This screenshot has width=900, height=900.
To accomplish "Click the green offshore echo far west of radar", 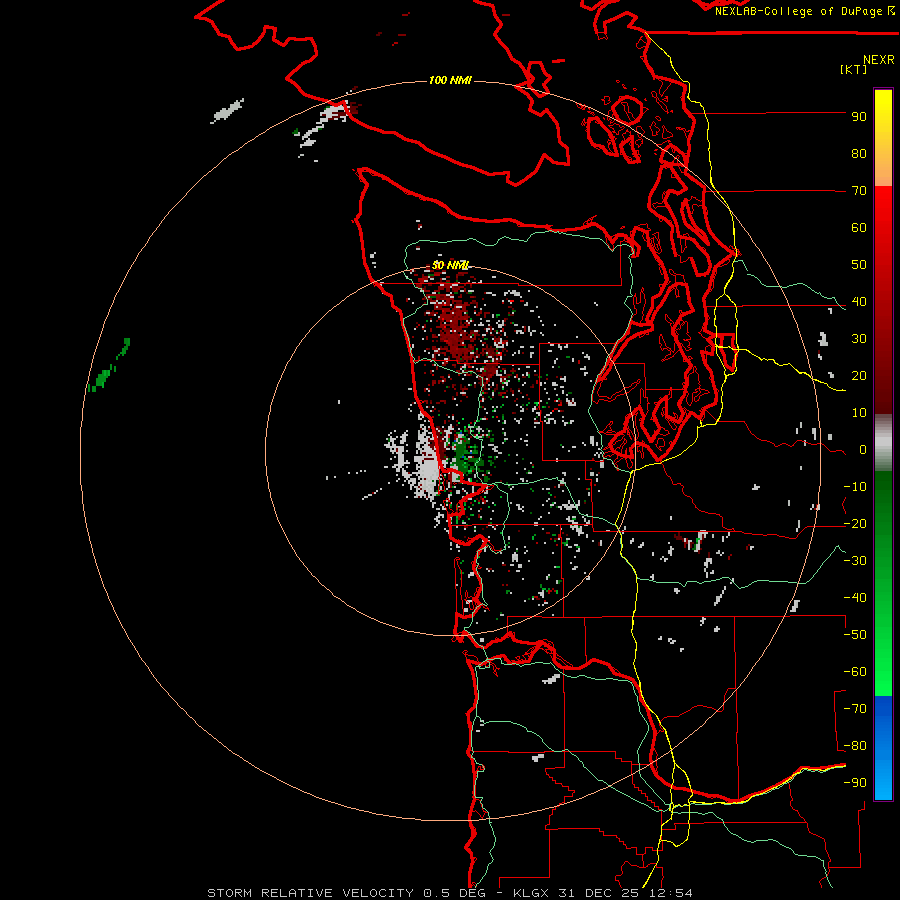I will tap(110, 366).
